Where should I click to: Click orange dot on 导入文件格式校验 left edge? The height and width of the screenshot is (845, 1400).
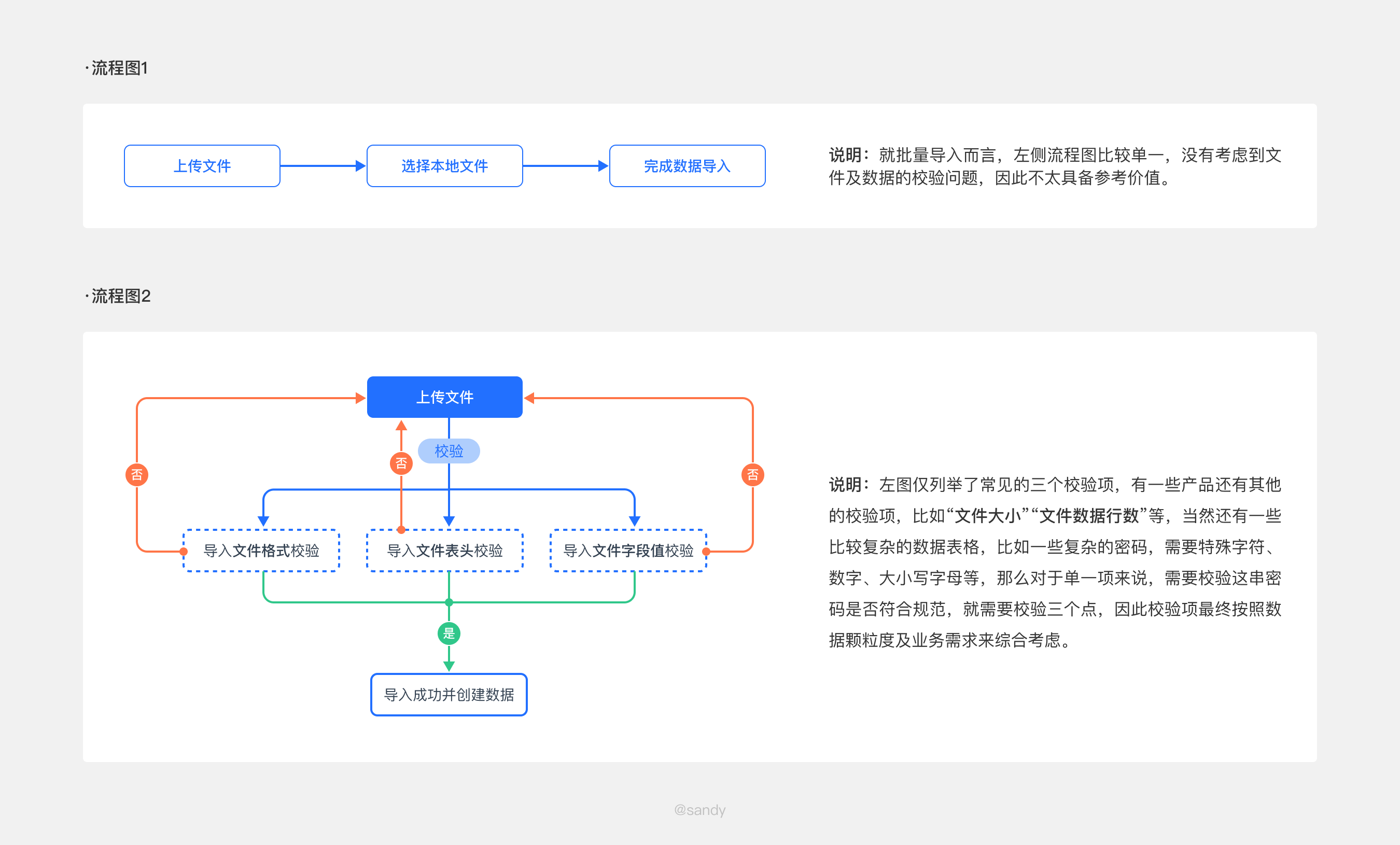pos(184,552)
